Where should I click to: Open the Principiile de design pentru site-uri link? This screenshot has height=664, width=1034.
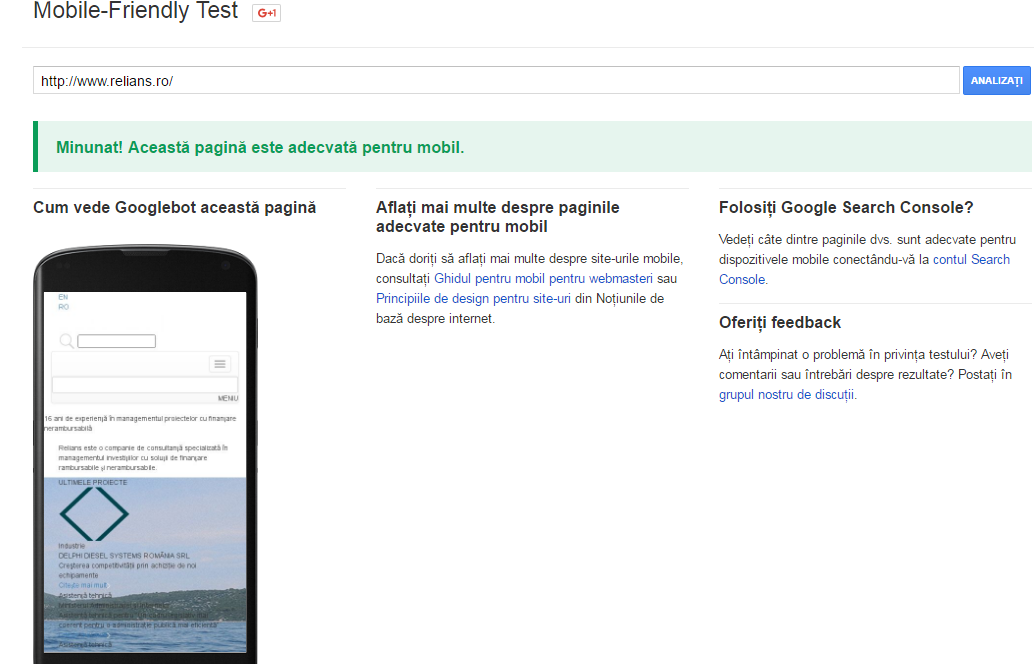pyautogui.click(x=473, y=298)
